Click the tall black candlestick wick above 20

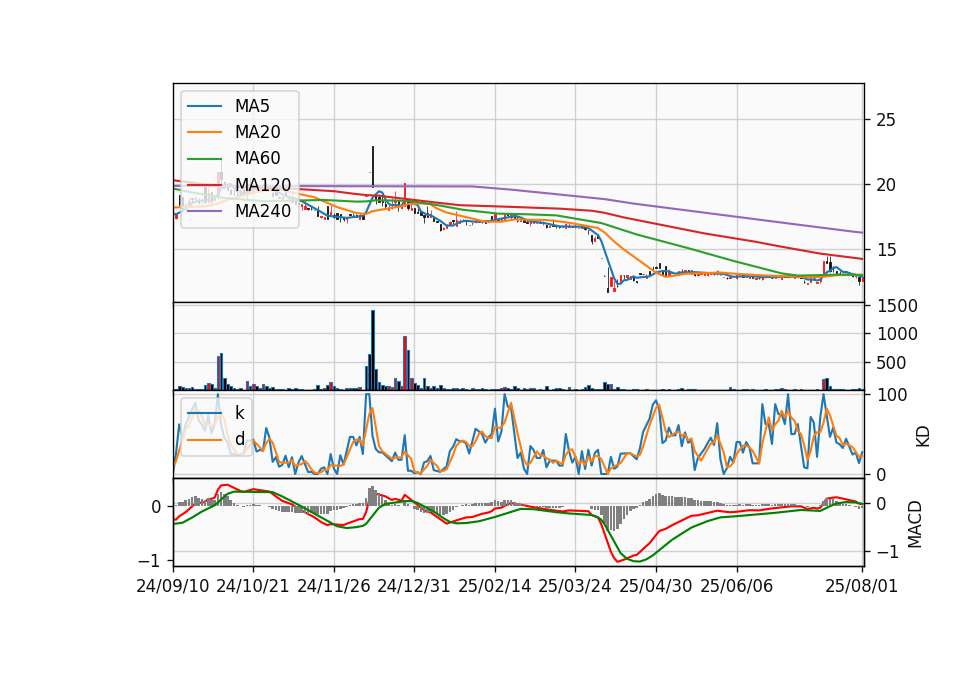tap(373, 167)
